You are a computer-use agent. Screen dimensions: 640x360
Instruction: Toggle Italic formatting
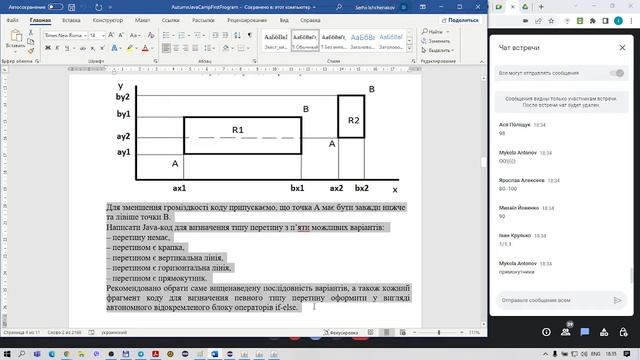pyautogui.click(x=57, y=48)
